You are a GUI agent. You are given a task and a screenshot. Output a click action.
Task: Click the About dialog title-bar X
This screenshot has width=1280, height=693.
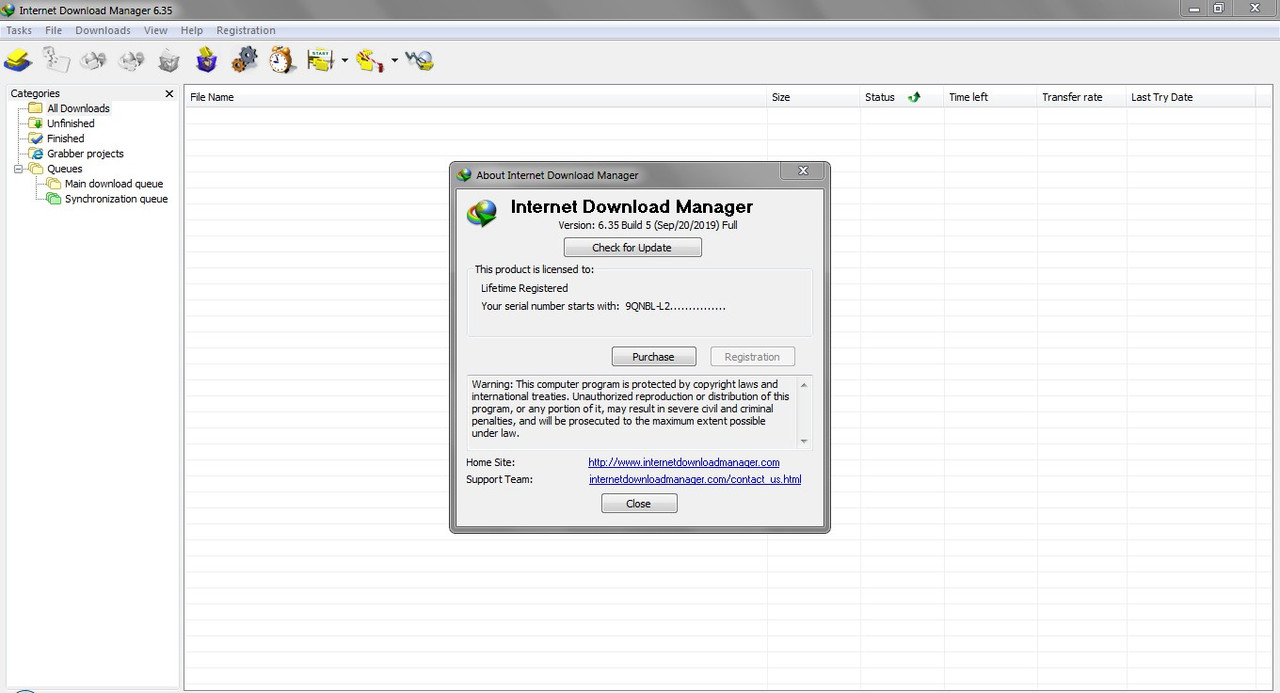tap(803, 171)
